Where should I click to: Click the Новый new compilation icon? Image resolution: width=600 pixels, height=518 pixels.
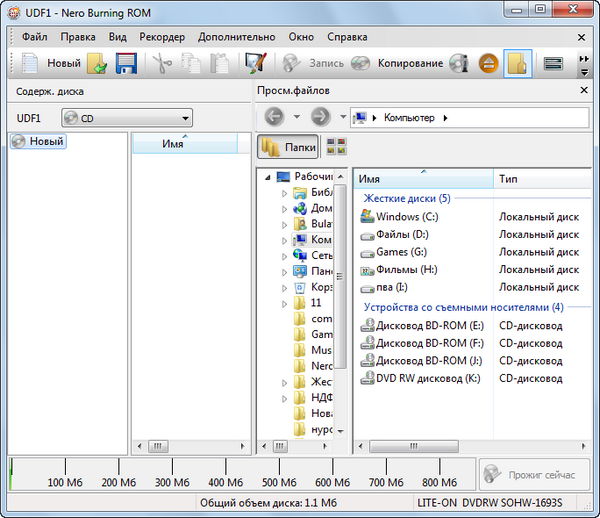(31, 64)
